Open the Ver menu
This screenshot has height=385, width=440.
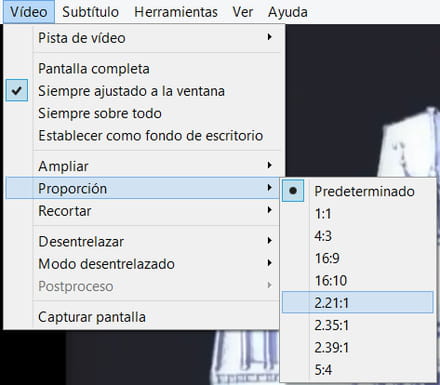[243, 12]
